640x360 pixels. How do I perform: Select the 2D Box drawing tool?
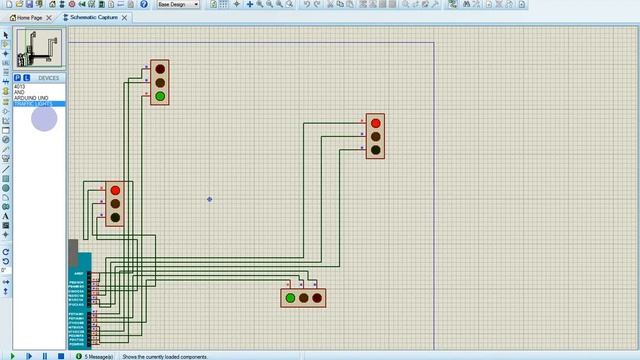point(5,179)
